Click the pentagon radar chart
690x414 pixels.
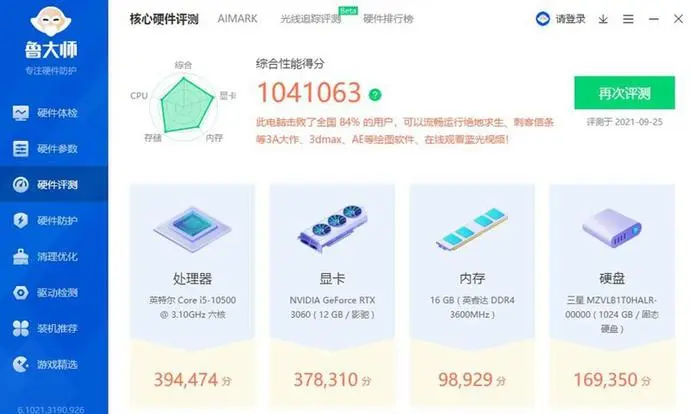(184, 105)
